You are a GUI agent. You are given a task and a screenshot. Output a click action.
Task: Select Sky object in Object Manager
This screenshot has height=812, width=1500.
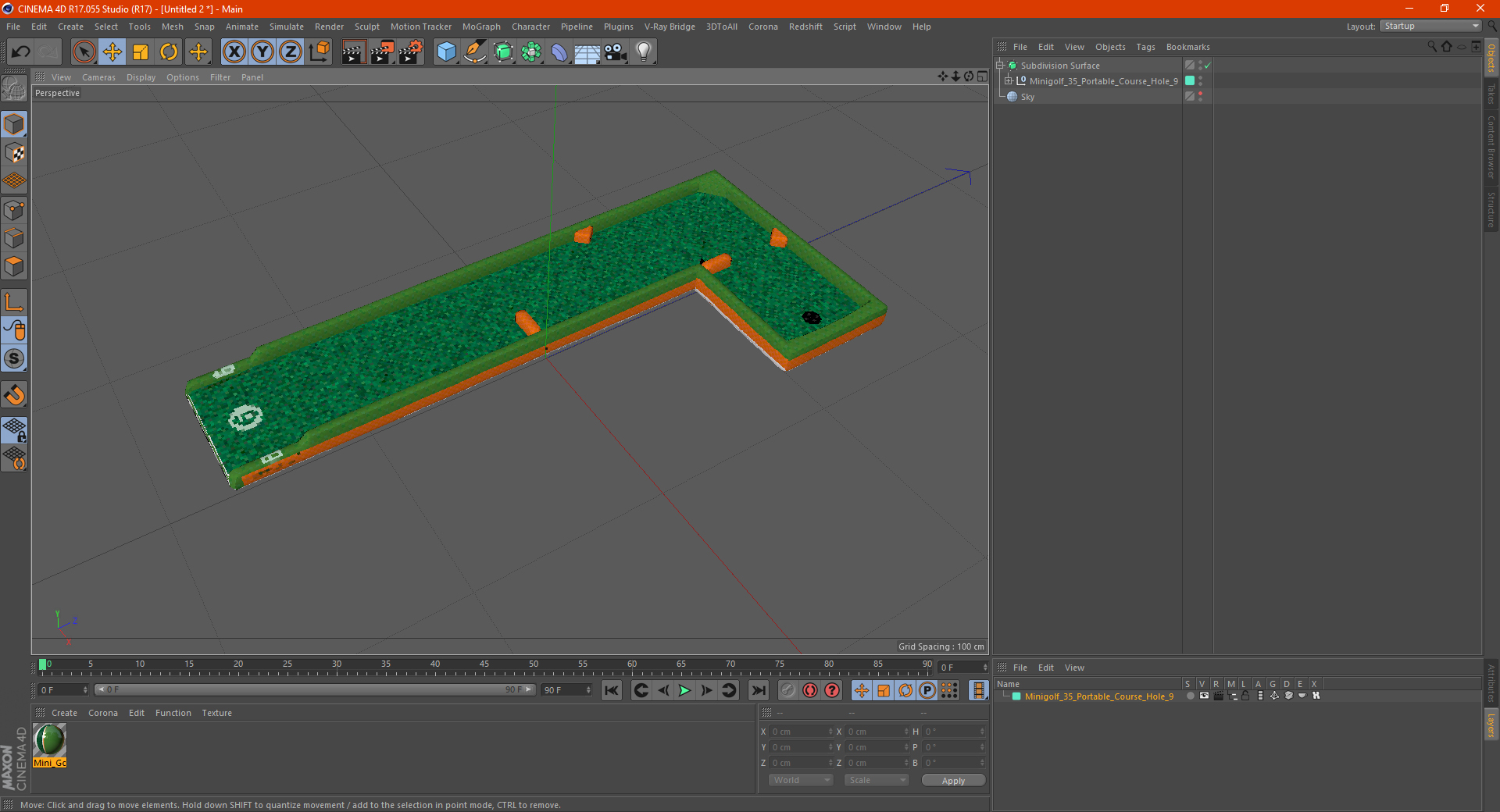coord(1027,97)
